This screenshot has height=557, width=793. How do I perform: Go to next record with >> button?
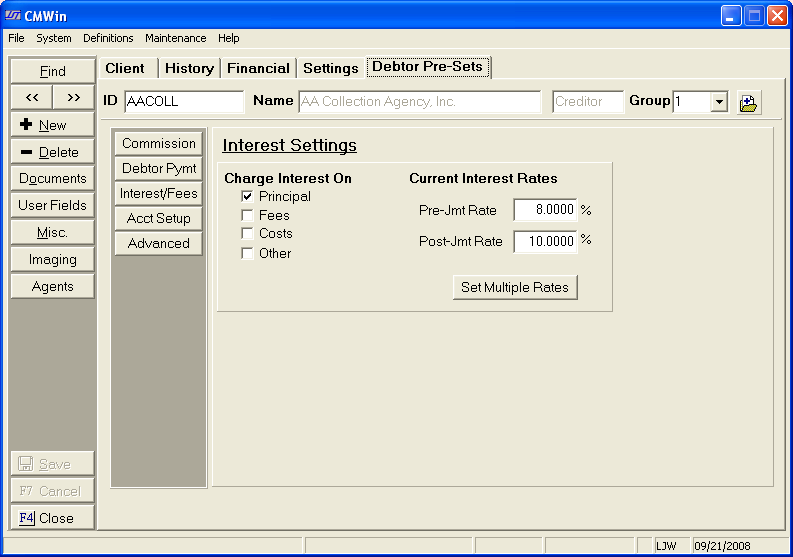74,97
